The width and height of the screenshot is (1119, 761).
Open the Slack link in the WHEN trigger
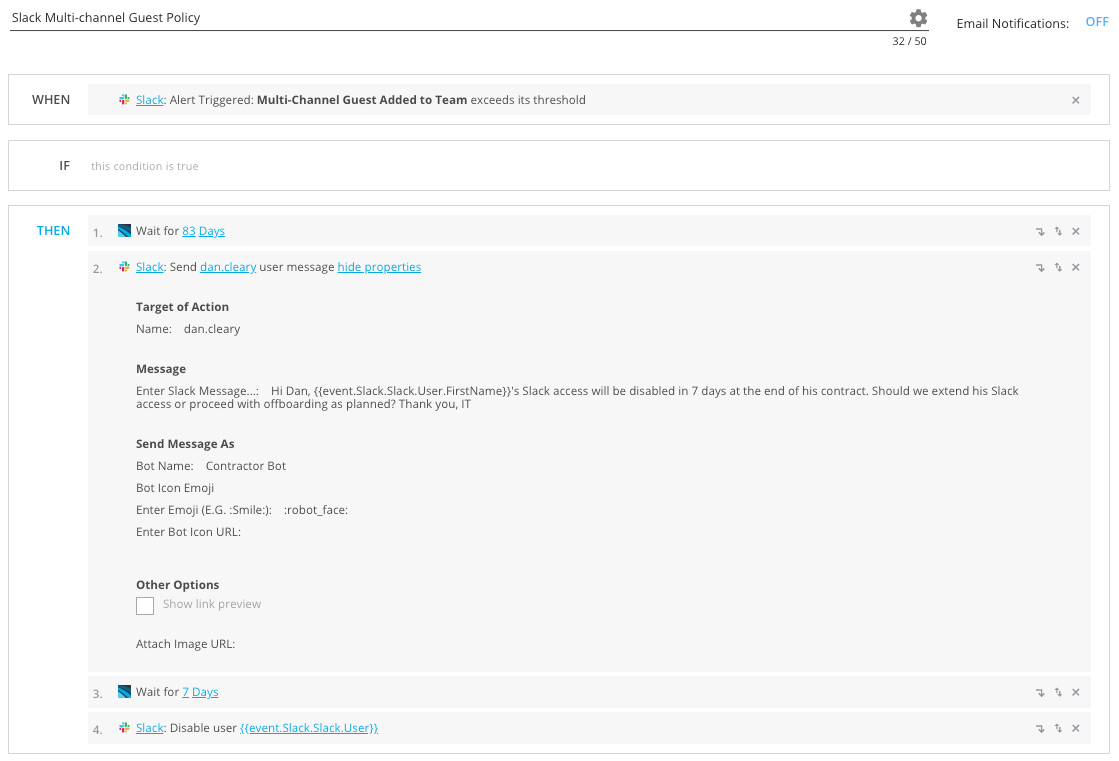click(150, 100)
